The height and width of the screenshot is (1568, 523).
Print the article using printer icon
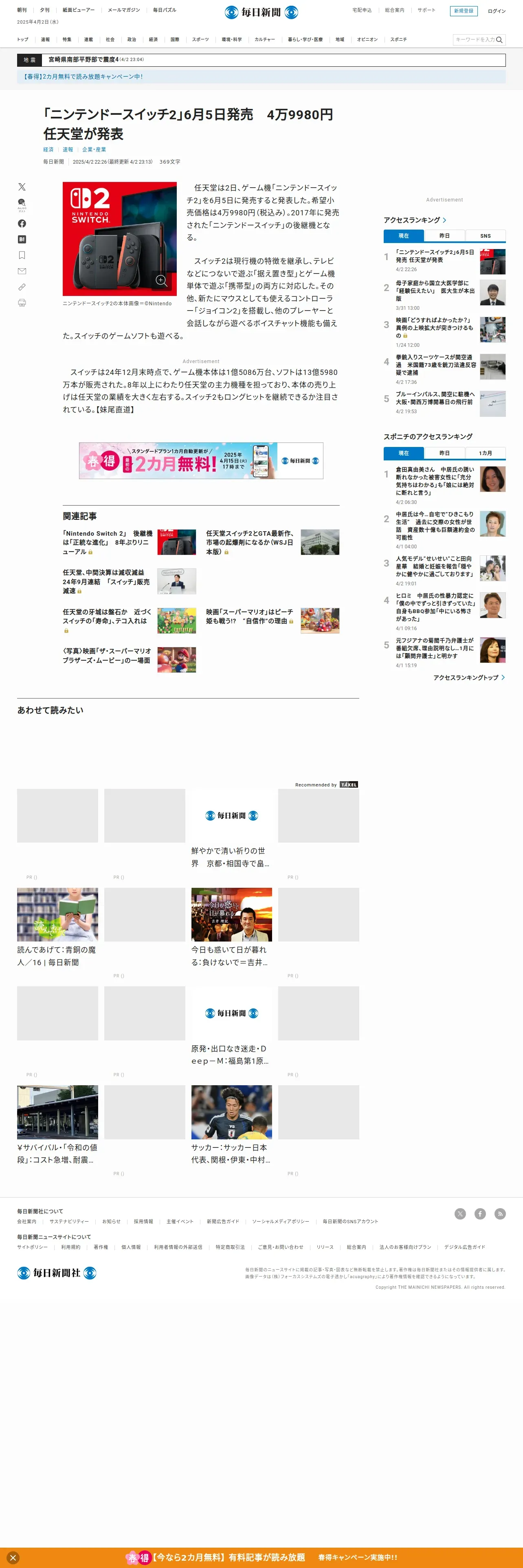(22, 302)
